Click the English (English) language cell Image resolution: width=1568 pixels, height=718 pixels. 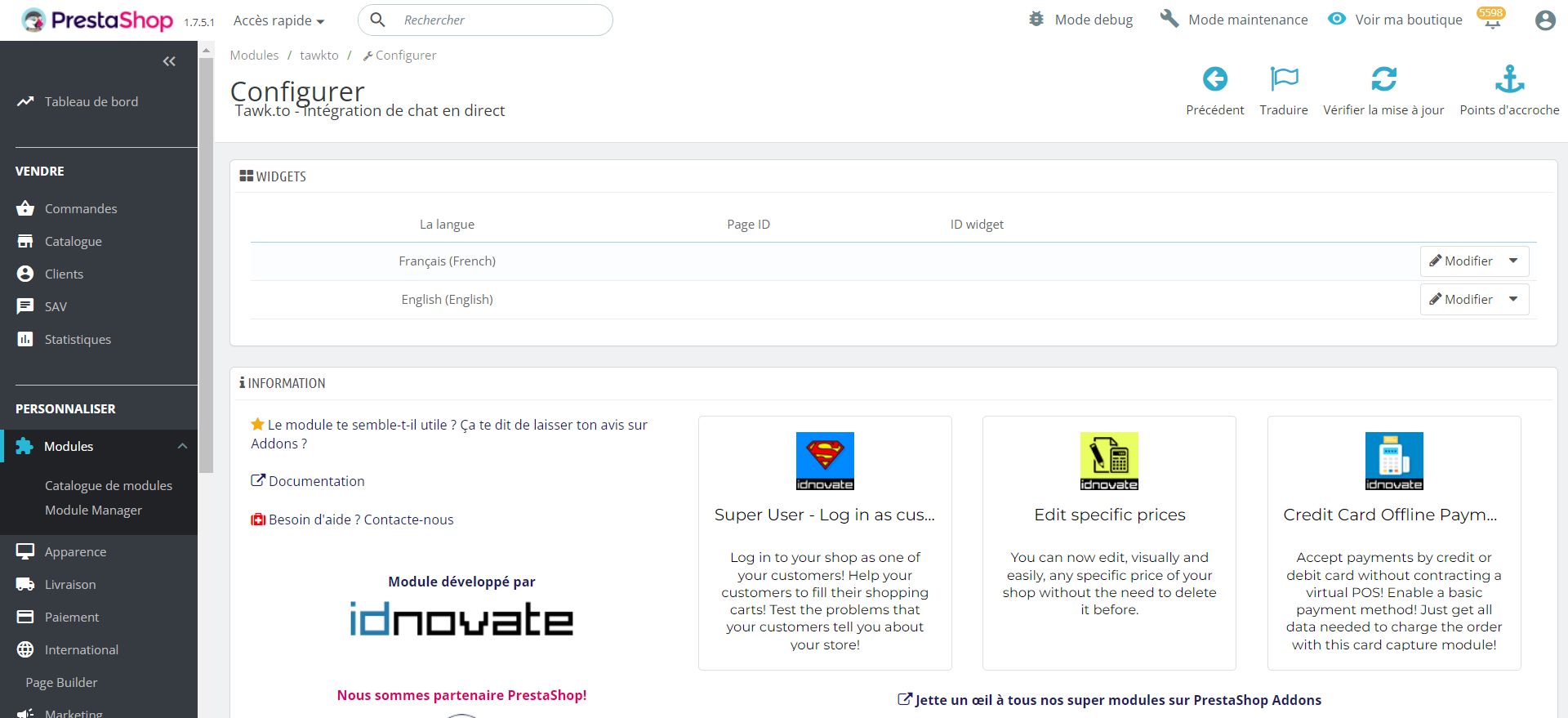click(x=447, y=300)
